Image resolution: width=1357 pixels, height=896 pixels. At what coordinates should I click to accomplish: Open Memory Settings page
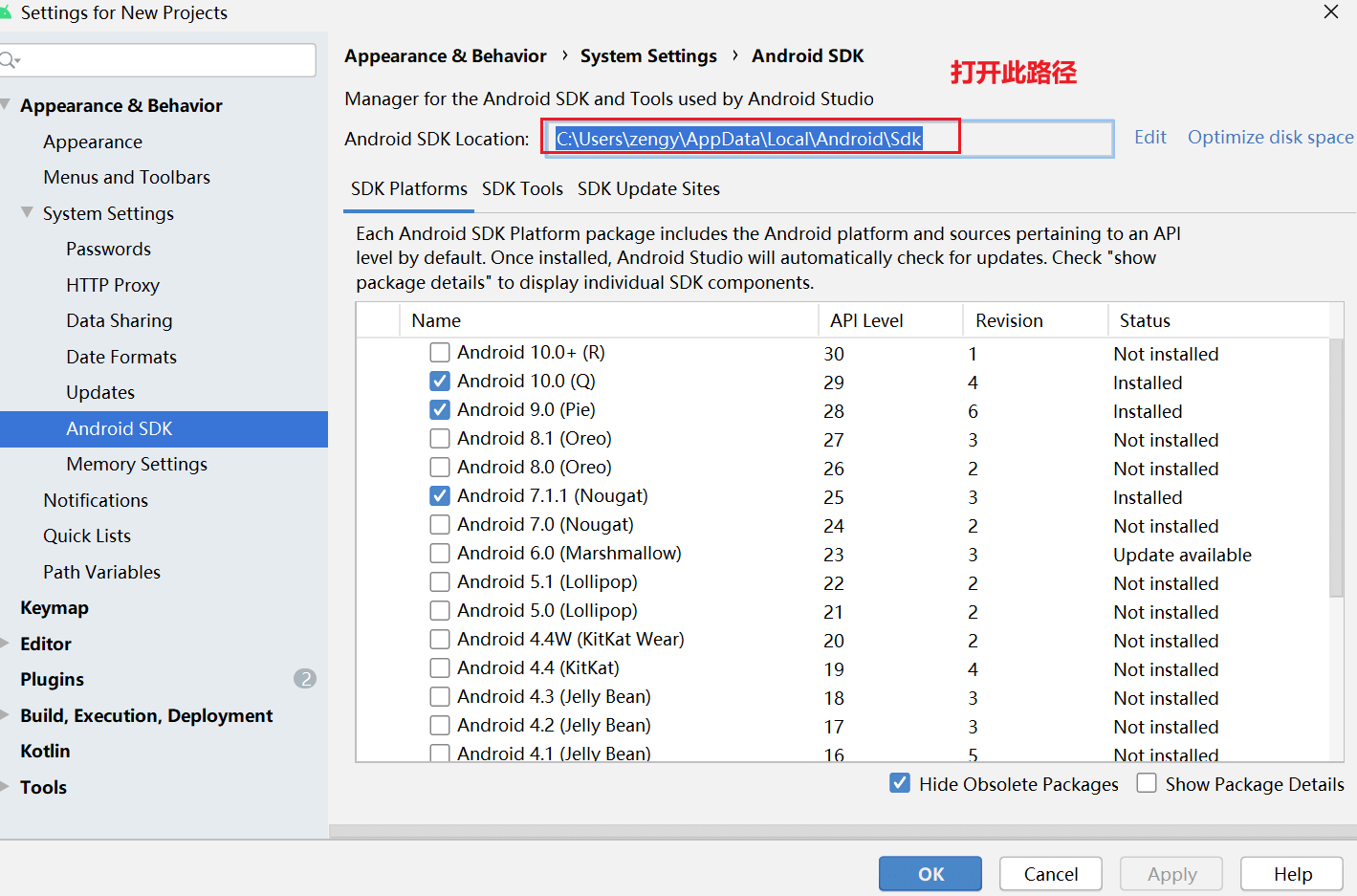coord(137,464)
